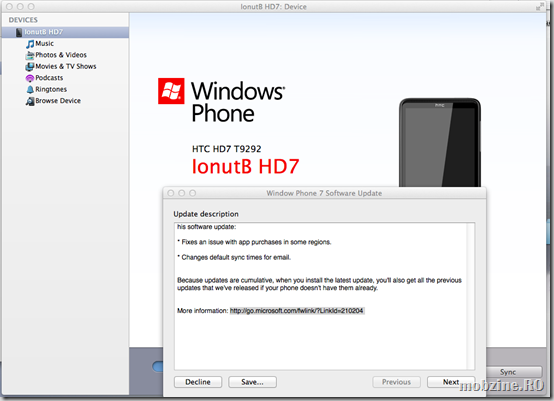
Task: Click the Browse Device icon
Action: coord(30,101)
